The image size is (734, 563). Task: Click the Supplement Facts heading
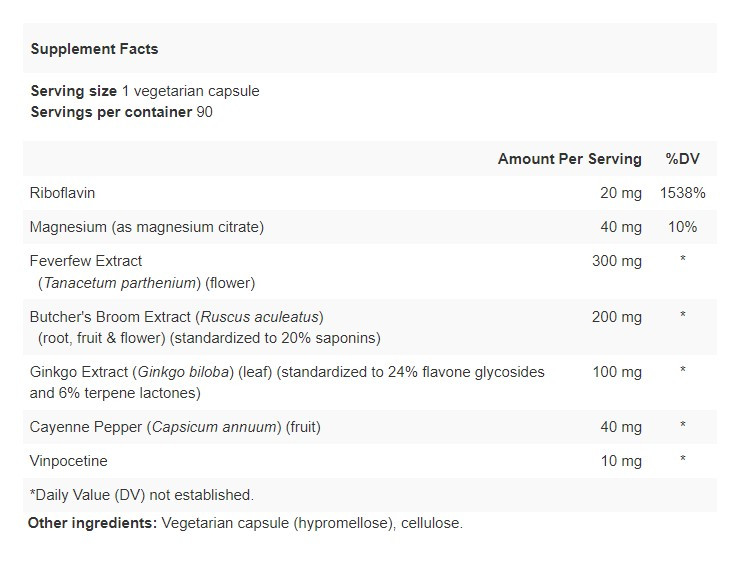click(x=94, y=49)
